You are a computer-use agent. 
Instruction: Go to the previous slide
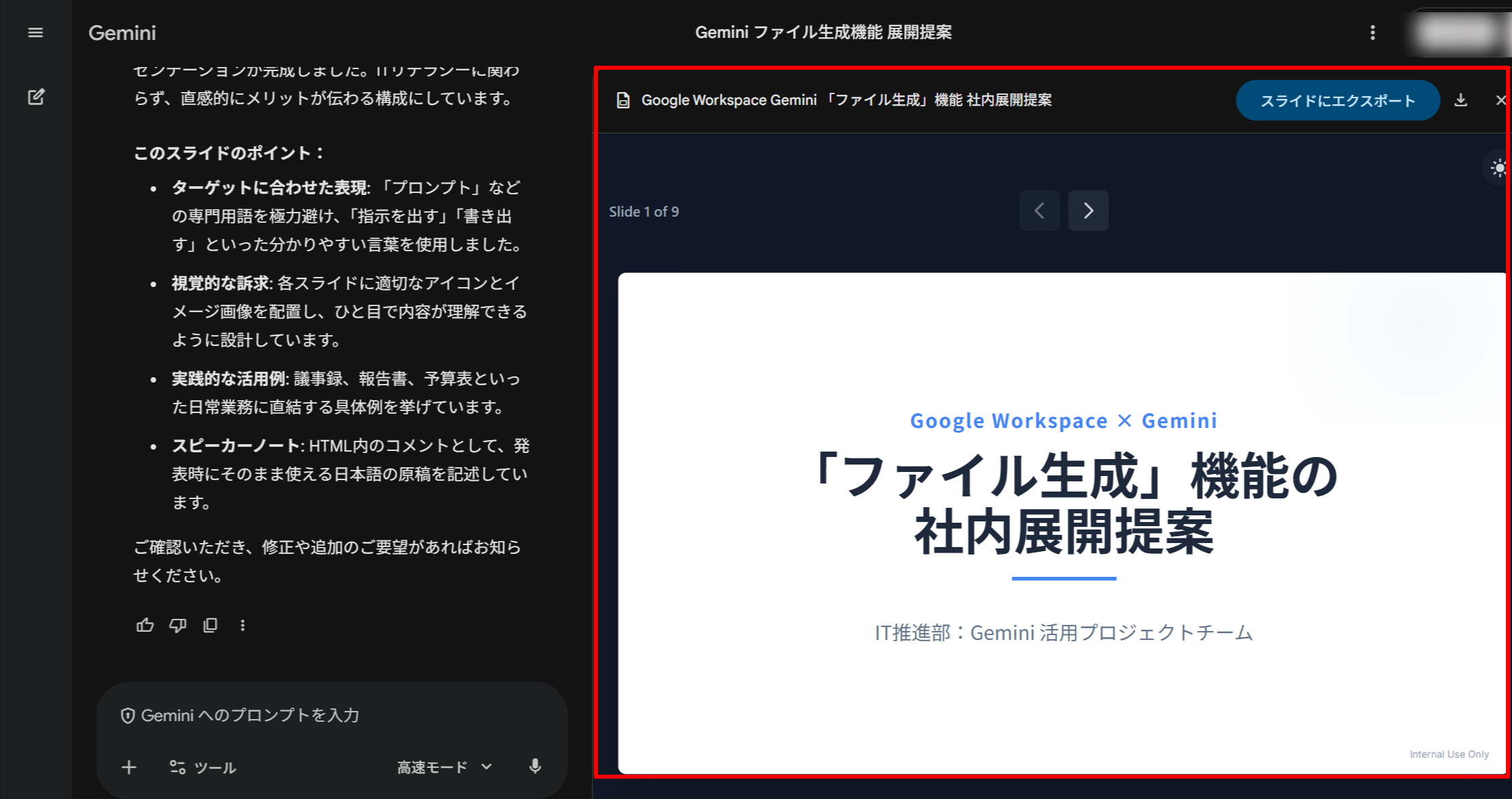pyautogui.click(x=1039, y=211)
